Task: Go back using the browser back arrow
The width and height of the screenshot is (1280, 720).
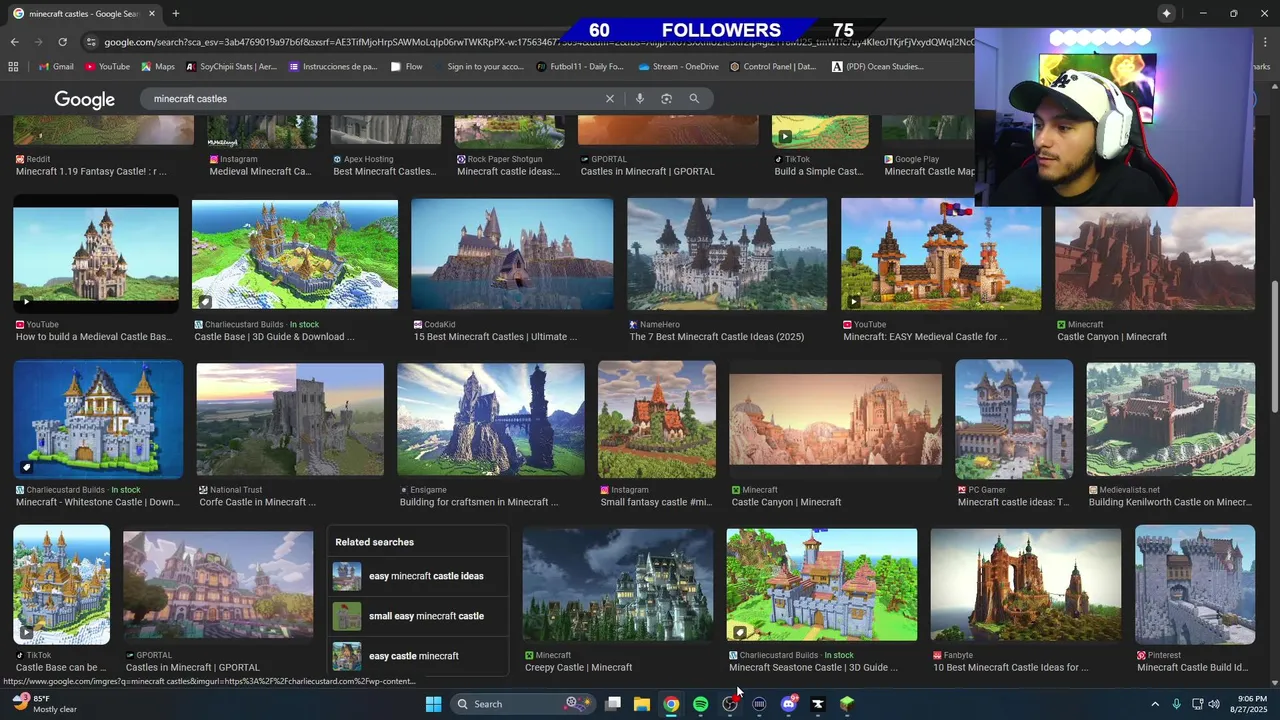Action: [14, 42]
